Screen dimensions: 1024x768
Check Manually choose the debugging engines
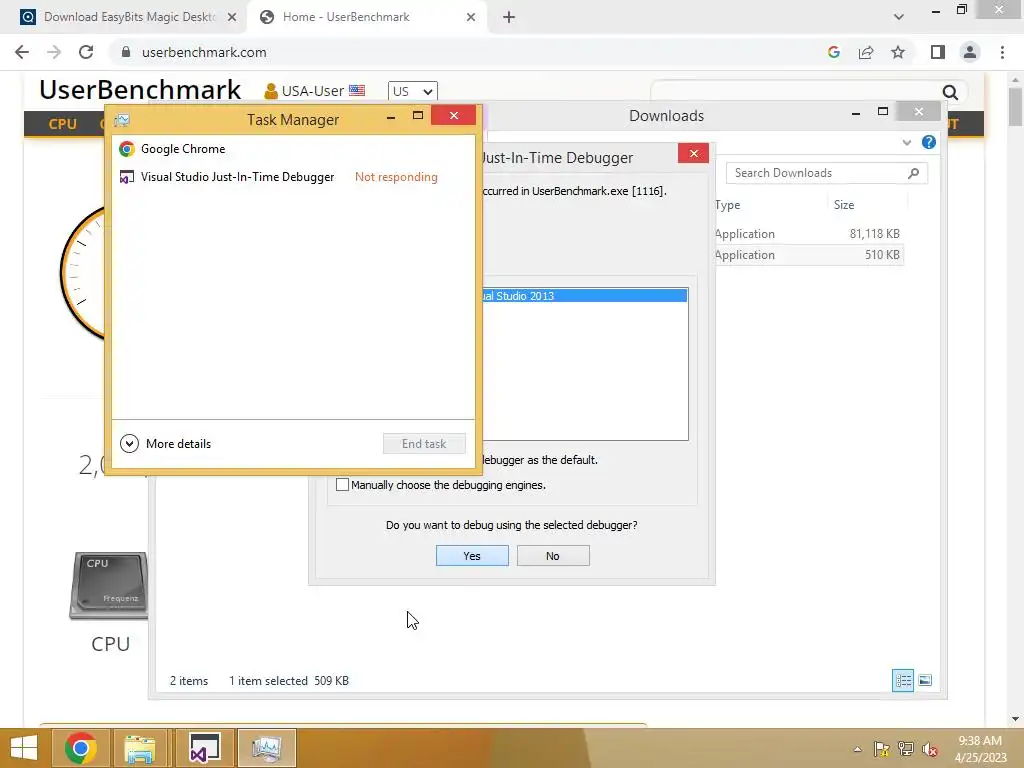[x=342, y=485]
